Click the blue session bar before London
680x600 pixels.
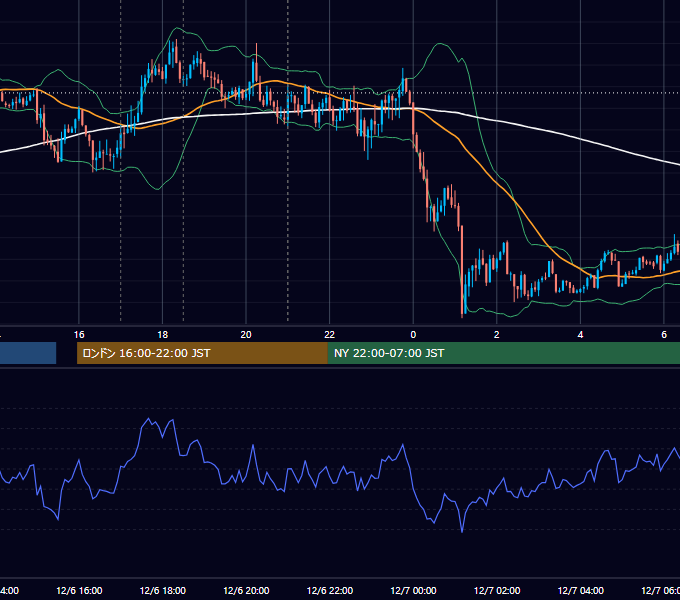pos(28,353)
